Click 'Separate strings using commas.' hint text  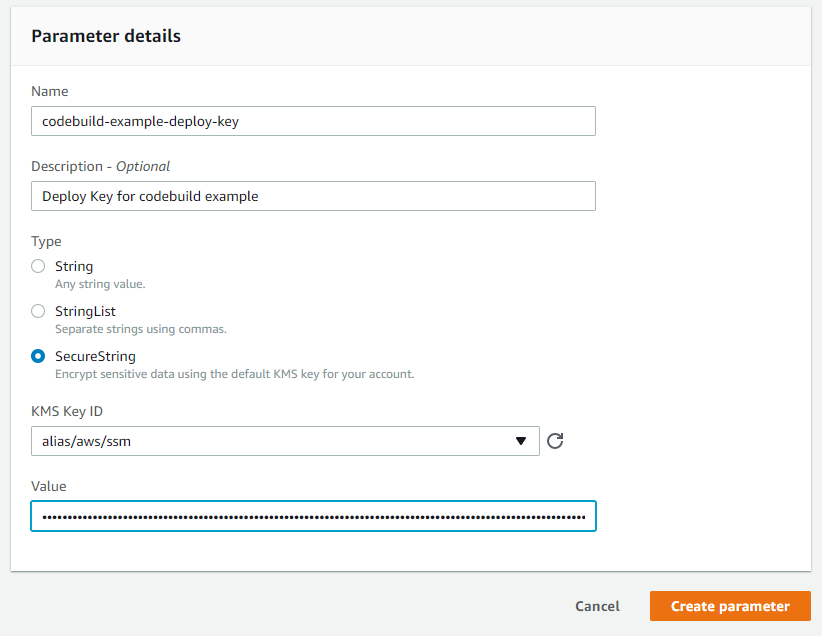click(141, 329)
